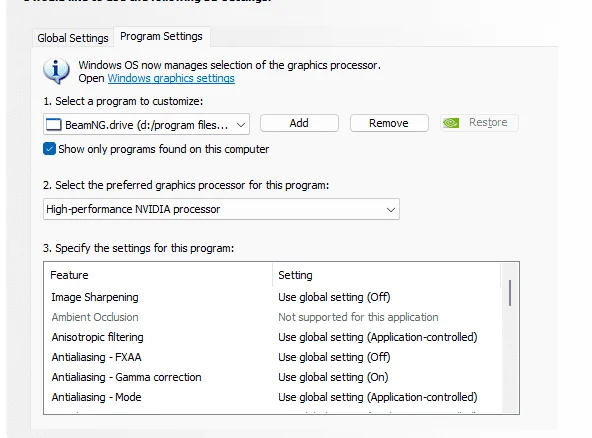Click the Setting column header
This screenshot has width=592, height=438.
pos(386,275)
